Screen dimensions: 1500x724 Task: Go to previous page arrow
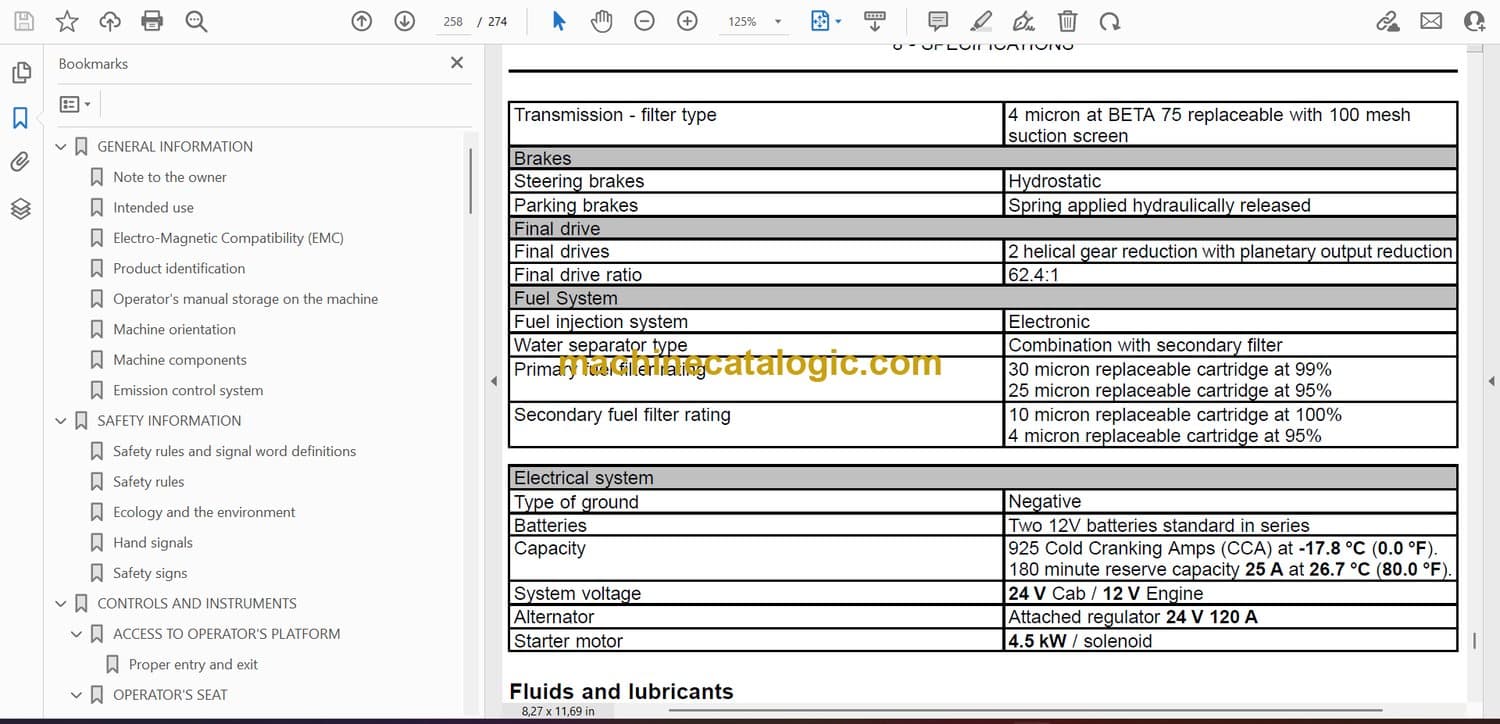point(362,21)
